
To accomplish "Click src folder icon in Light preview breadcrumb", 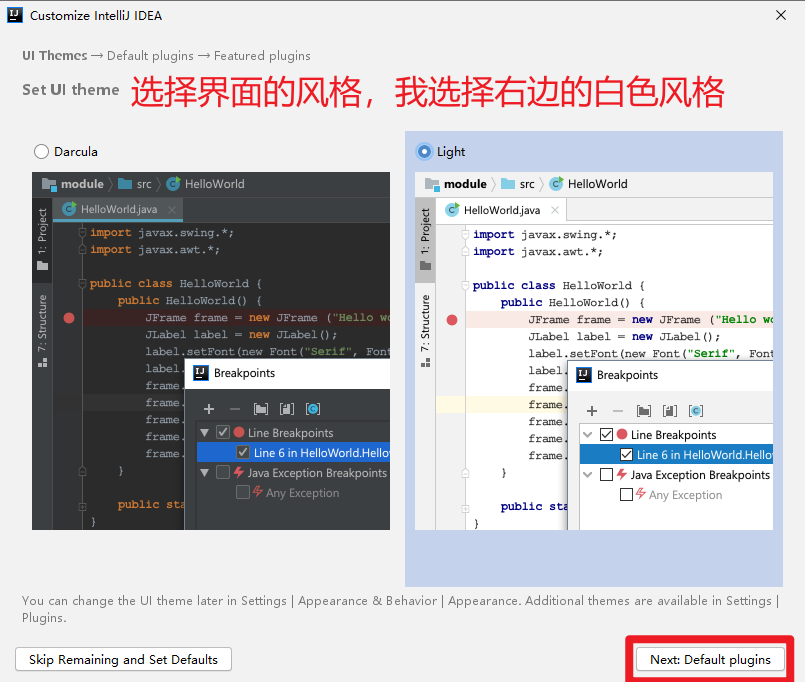I will click(508, 183).
